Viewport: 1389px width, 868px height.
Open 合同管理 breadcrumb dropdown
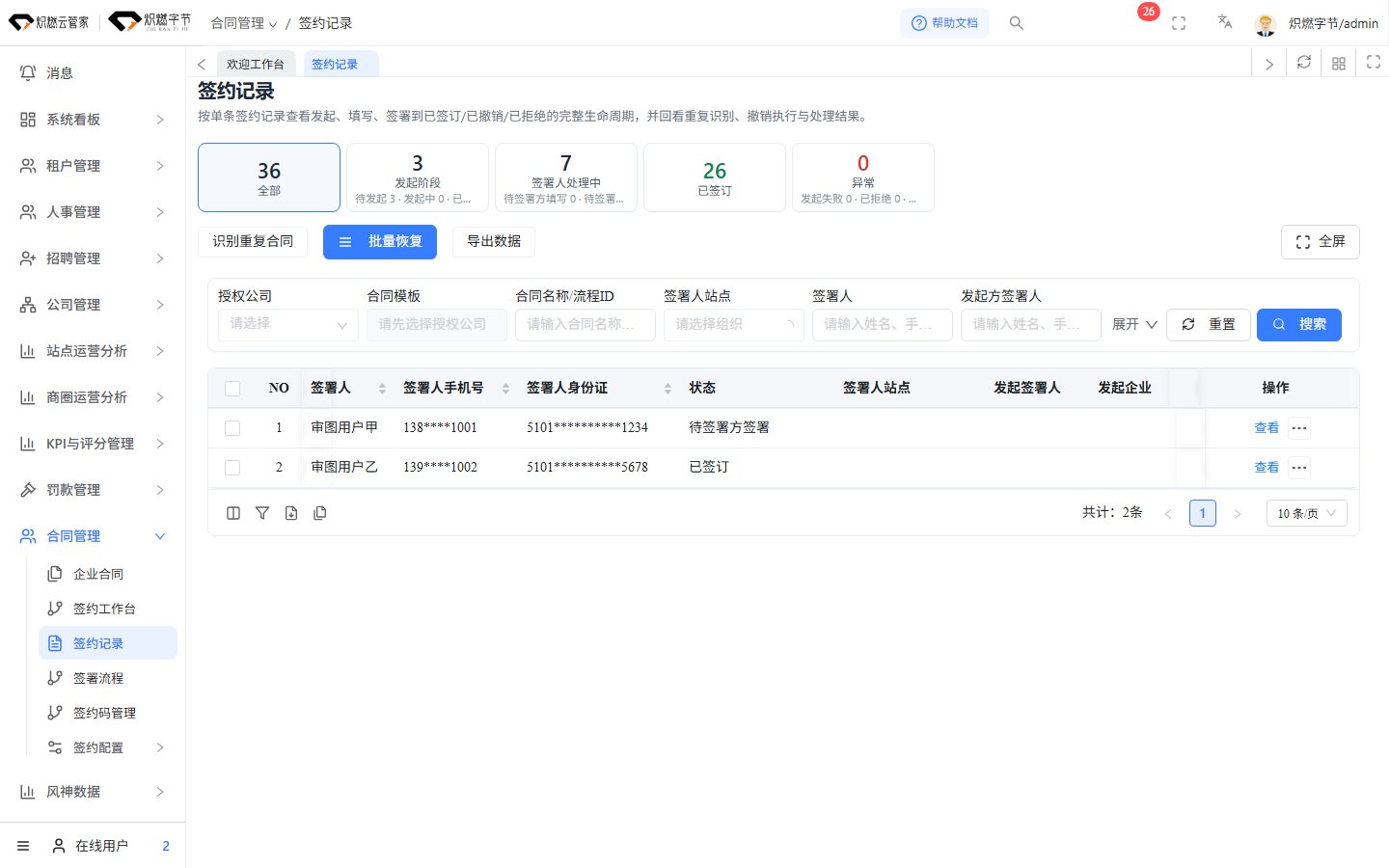coord(244,23)
